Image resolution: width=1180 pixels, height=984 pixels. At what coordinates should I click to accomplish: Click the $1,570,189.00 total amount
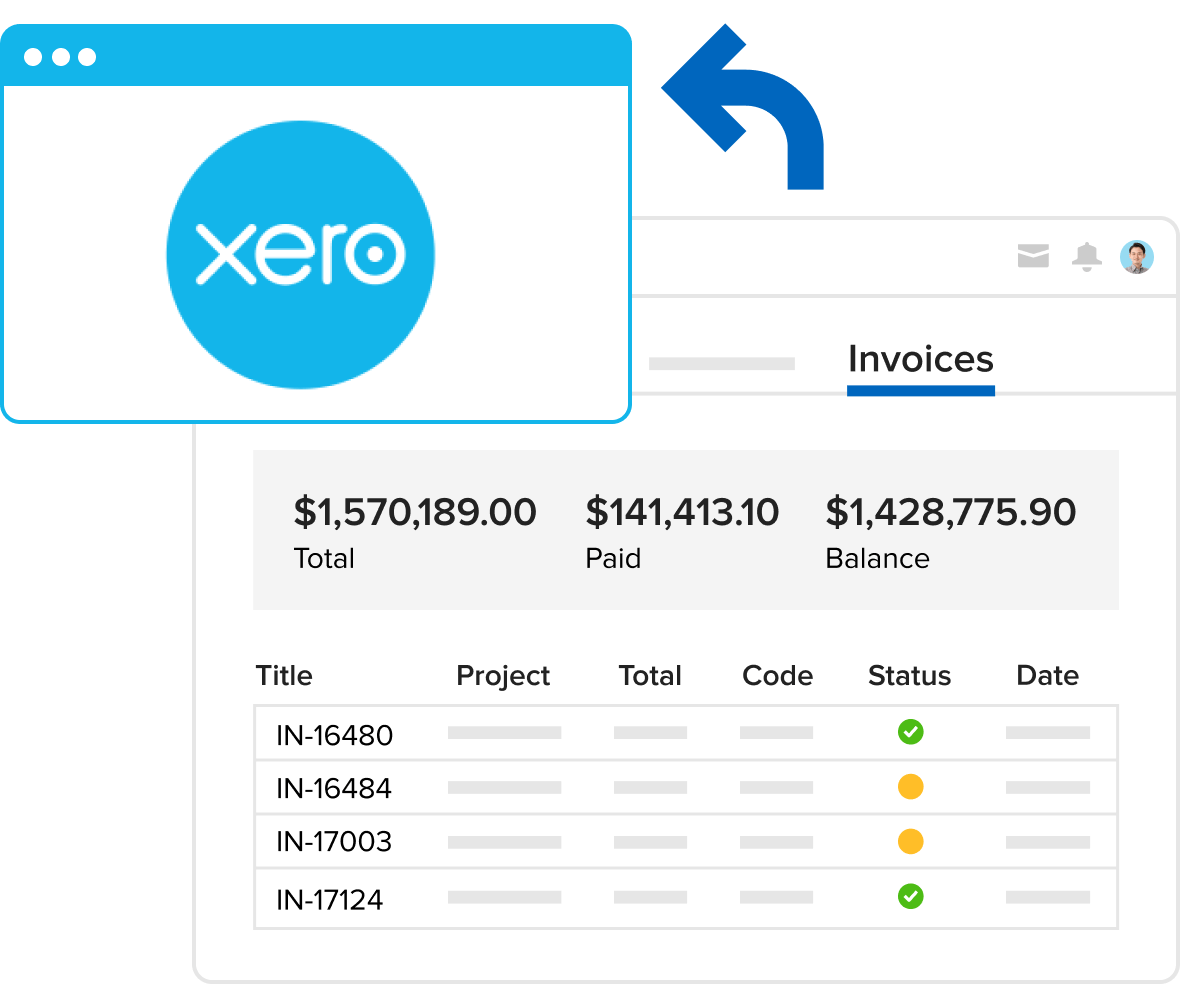click(x=415, y=512)
